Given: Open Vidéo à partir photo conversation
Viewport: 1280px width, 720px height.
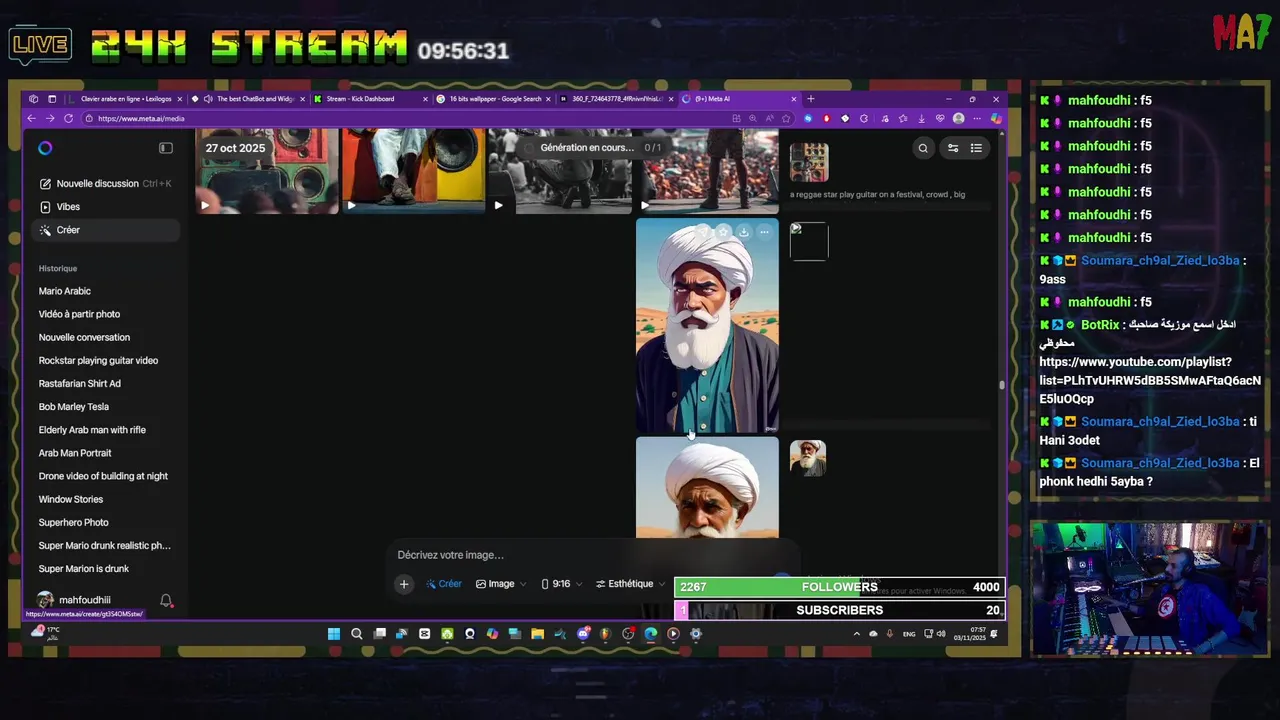Looking at the screenshot, I should tap(79, 314).
